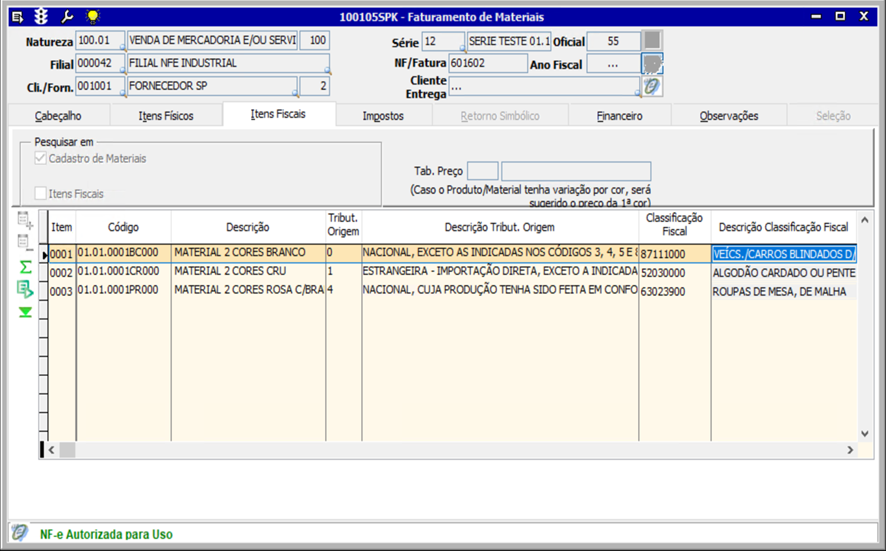Screen dimensions: 886x551
Task: Click item cell 0003
Action: point(62,291)
